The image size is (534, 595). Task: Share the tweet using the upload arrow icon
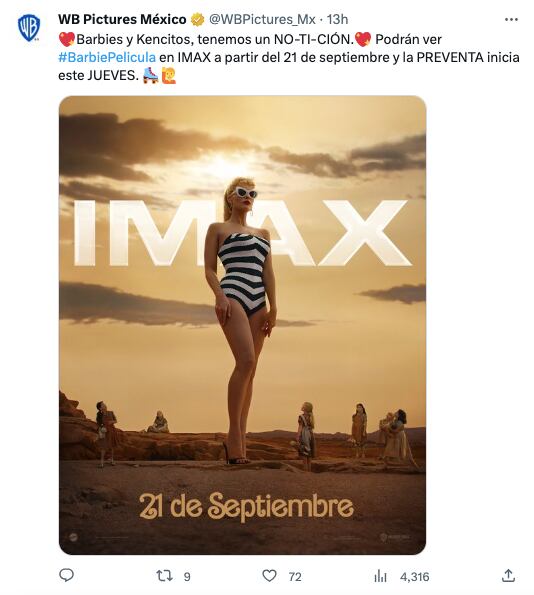(508, 576)
